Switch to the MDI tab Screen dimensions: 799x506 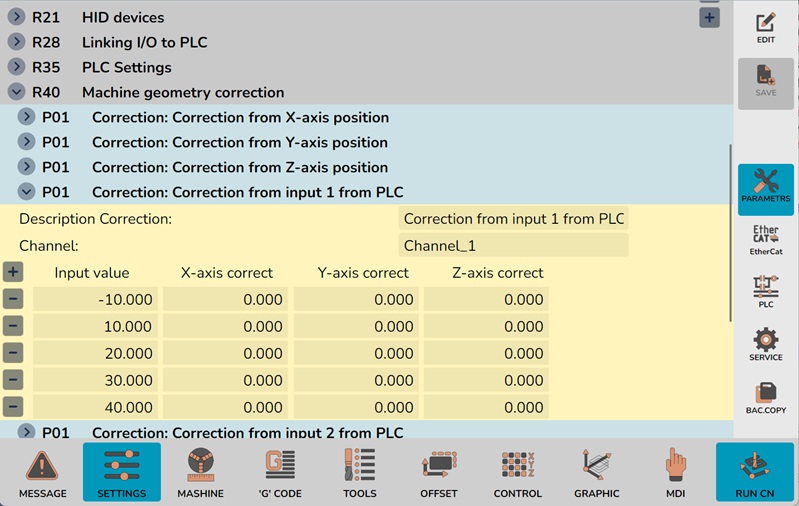(x=676, y=473)
